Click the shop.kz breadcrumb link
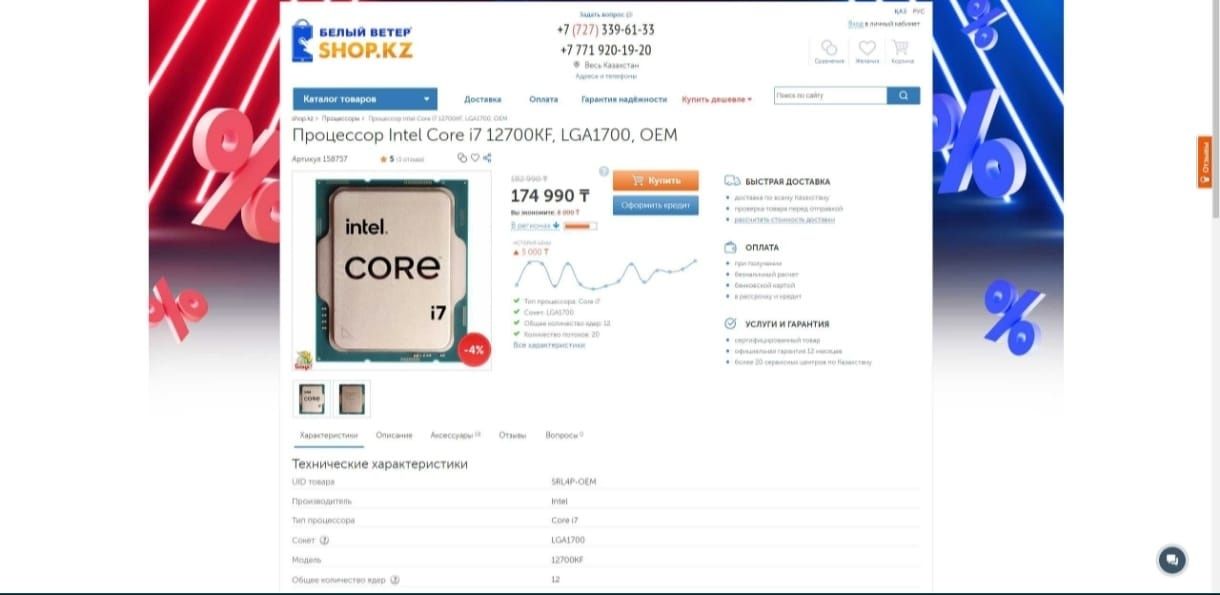 [x=302, y=118]
